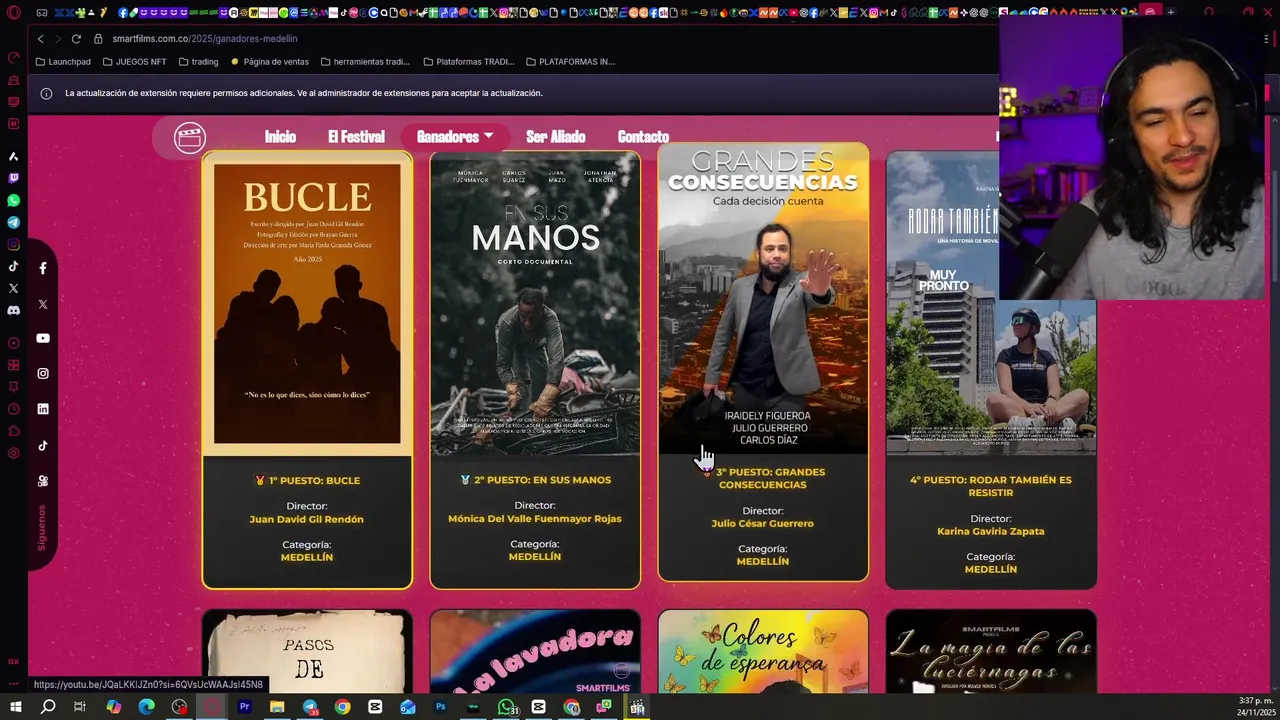Open WhatsApp from the taskbar
This screenshot has width=1280, height=720.
[x=506, y=707]
